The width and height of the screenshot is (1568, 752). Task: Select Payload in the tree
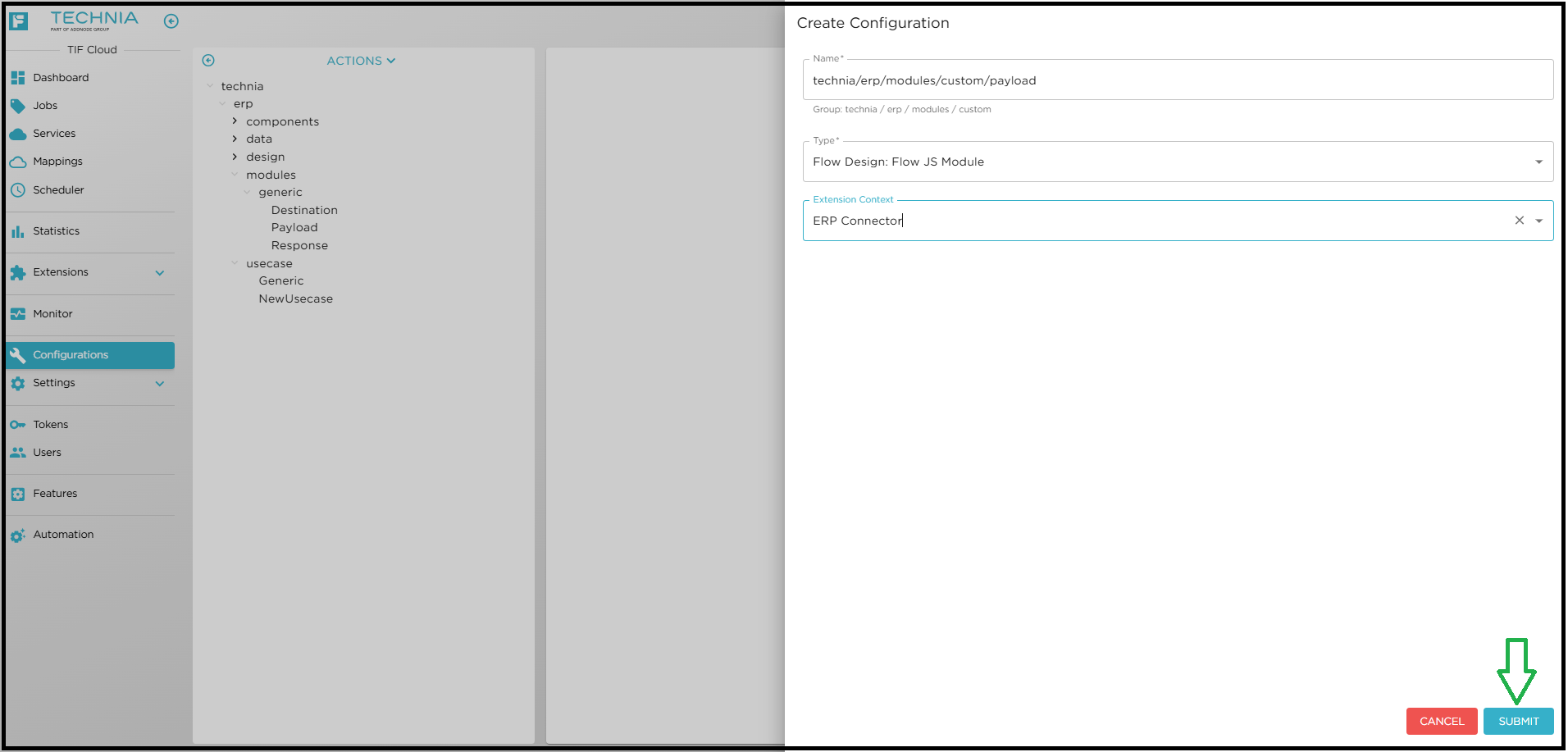click(x=294, y=227)
